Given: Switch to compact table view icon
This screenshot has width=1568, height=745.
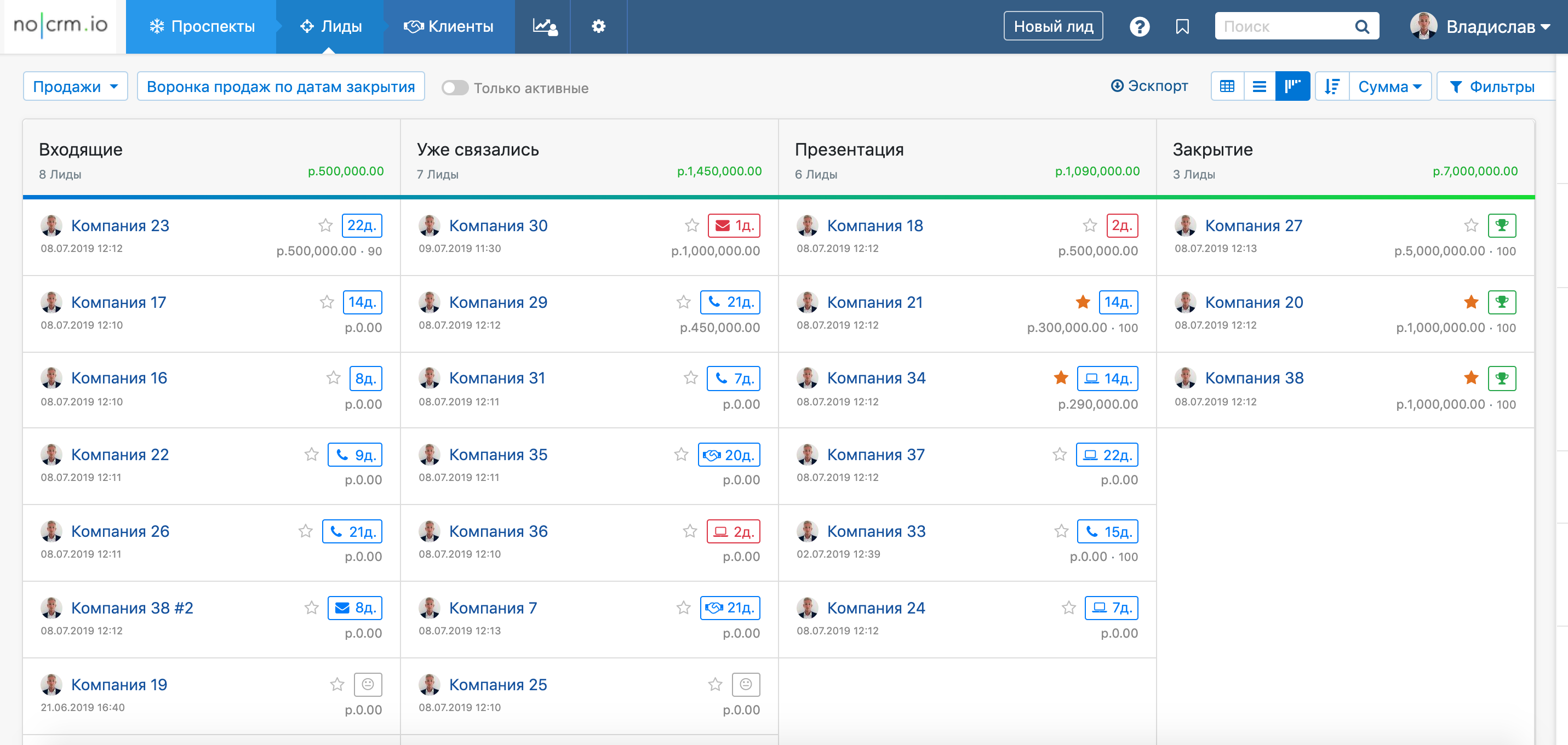Looking at the screenshot, I should tap(1227, 87).
